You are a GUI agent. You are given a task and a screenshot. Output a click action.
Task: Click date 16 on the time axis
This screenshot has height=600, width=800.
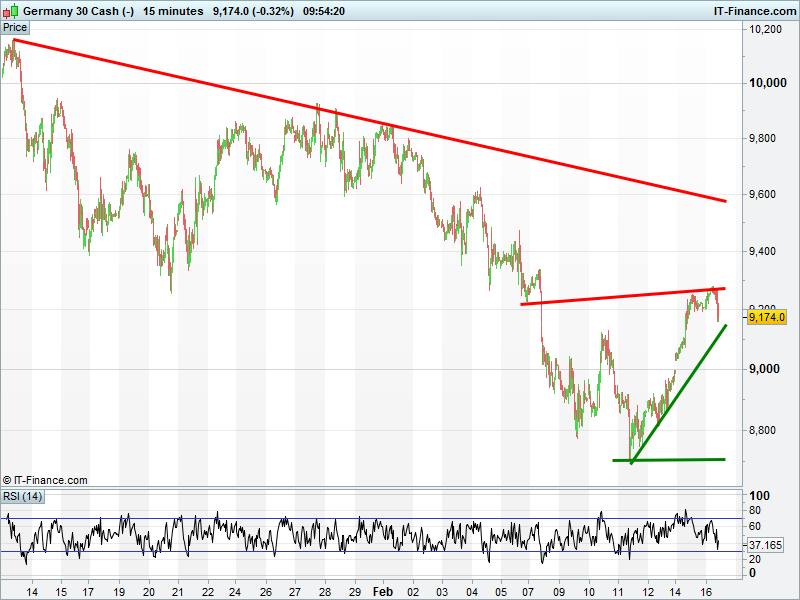706,592
